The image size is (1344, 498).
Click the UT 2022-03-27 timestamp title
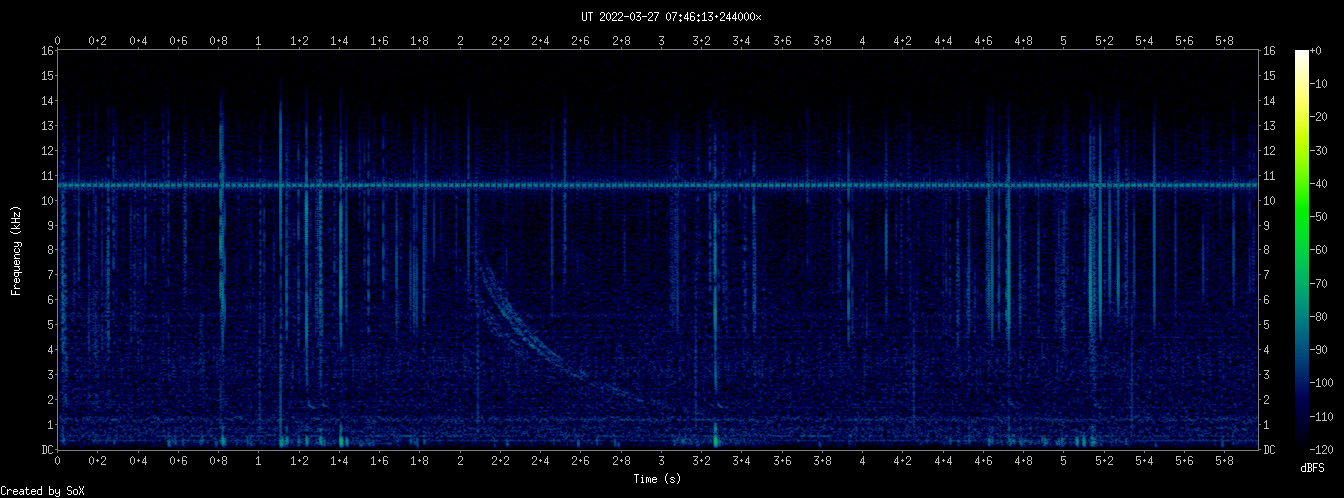671,17
